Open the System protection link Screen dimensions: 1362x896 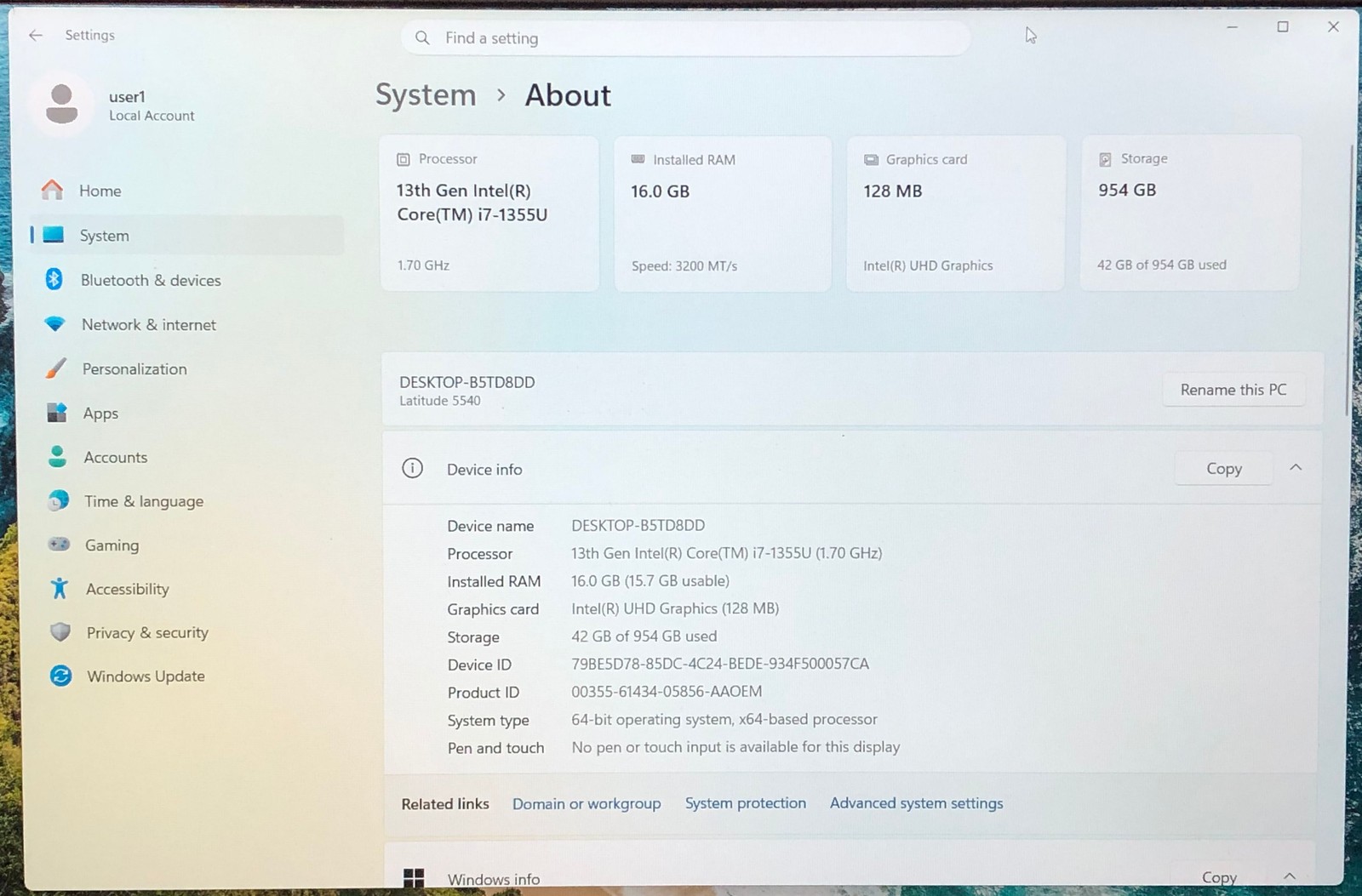click(x=746, y=803)
